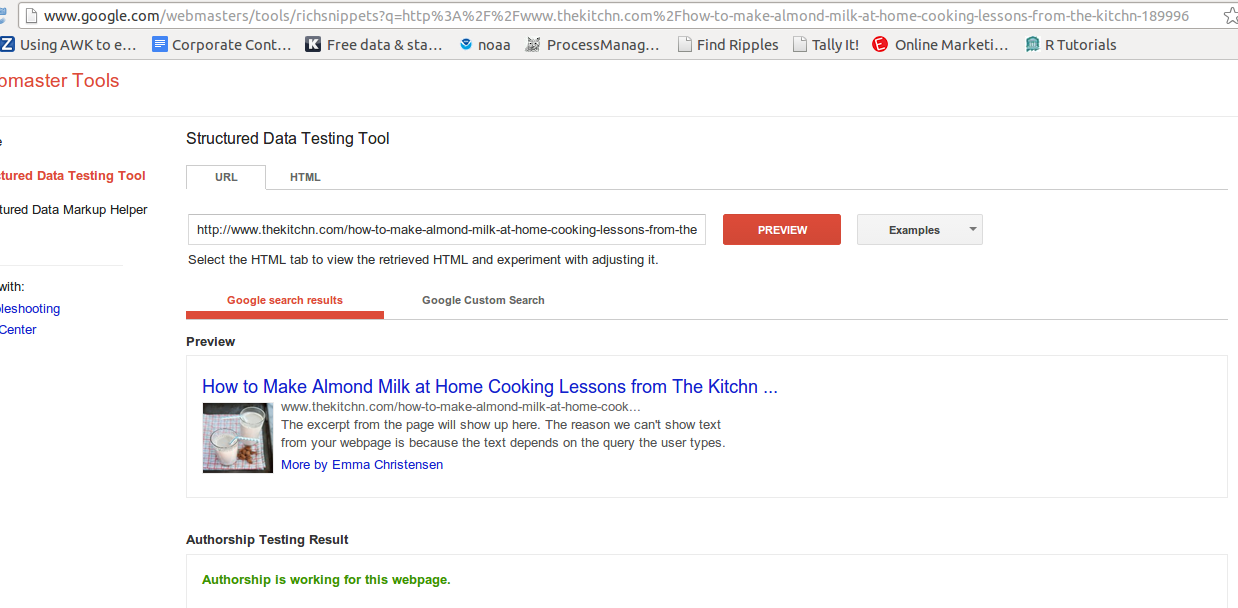Screen dimensions: 1238x608
Task: Open the 'Using AWK to e...' bookmark icon
Action: (x=7, y=44)
